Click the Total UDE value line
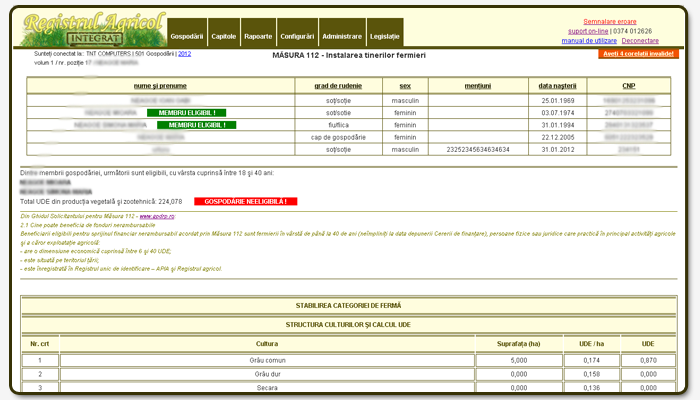The width and height of the screenshot is (700, 400). (101, 202)
